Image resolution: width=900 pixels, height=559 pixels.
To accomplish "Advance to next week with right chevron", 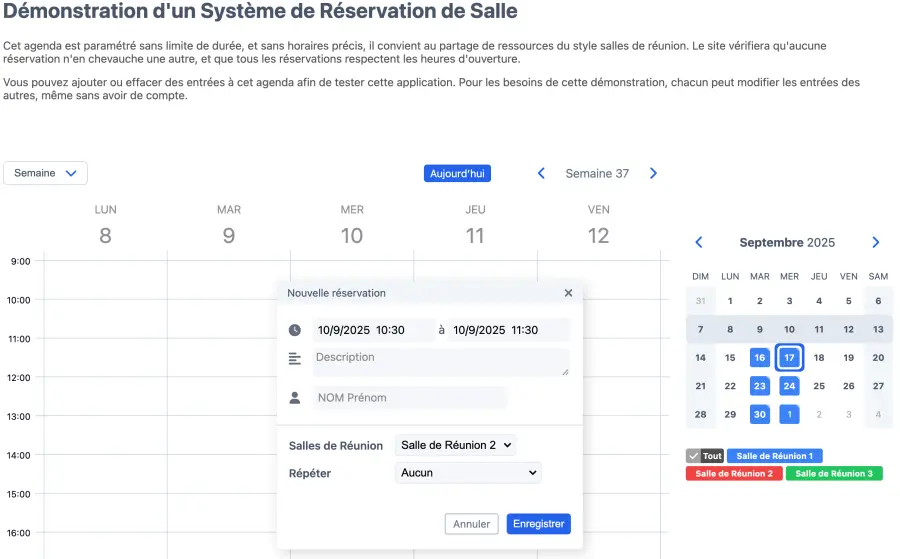I will (x=653, y=173).
